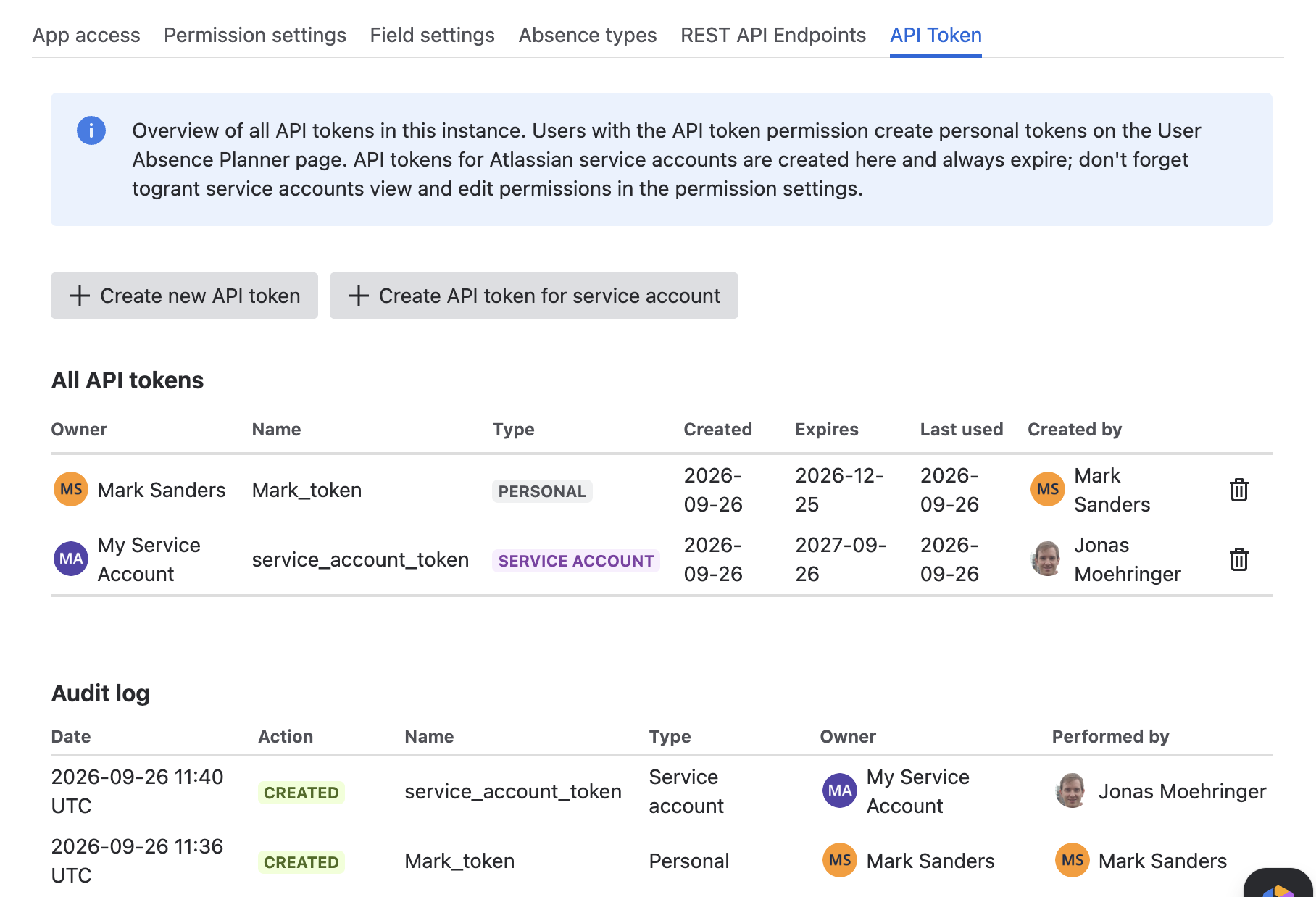Click the All API tokens heading
The width and height of the screenshot is (1316, 897).
coord(128,380)
